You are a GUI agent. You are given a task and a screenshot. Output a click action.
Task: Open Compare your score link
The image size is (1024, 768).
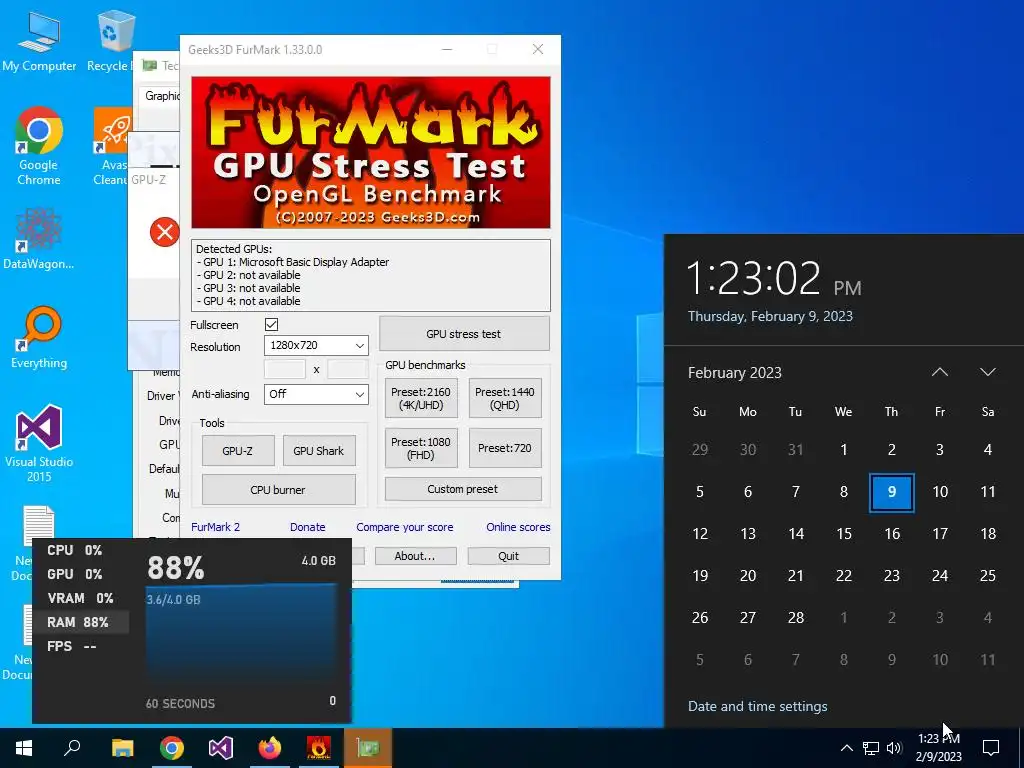(404, 527)
